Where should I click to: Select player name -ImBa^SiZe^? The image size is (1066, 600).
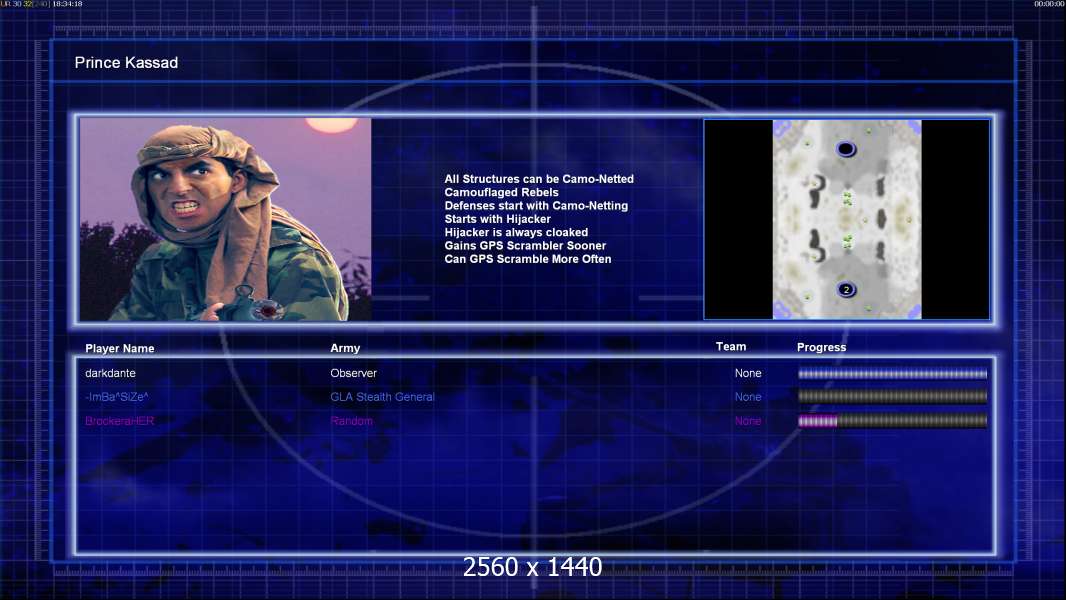117,397
